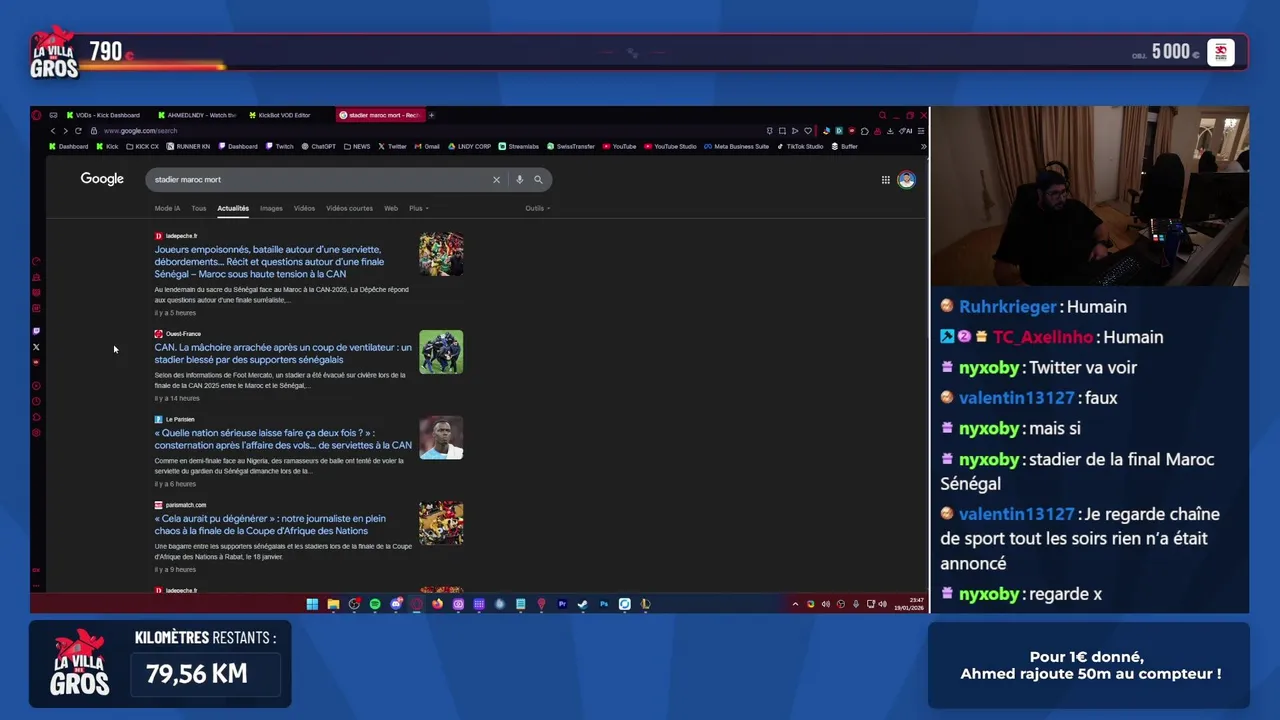Viewport: 1280px width, 720px height.
Task: Open the Gmail bookmark
Action: (x=427, y=146)
